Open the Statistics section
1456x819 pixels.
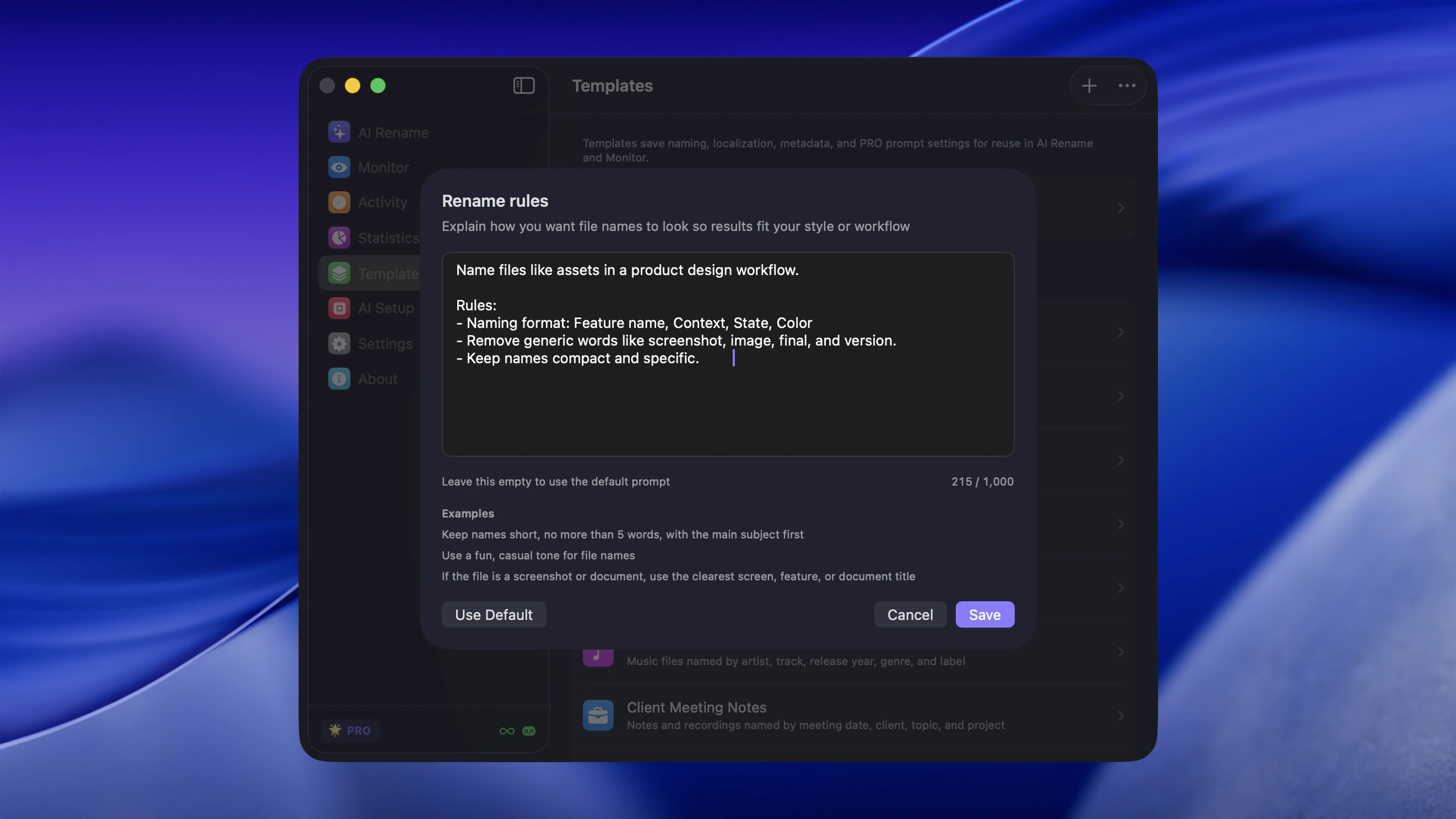point(388,237)
